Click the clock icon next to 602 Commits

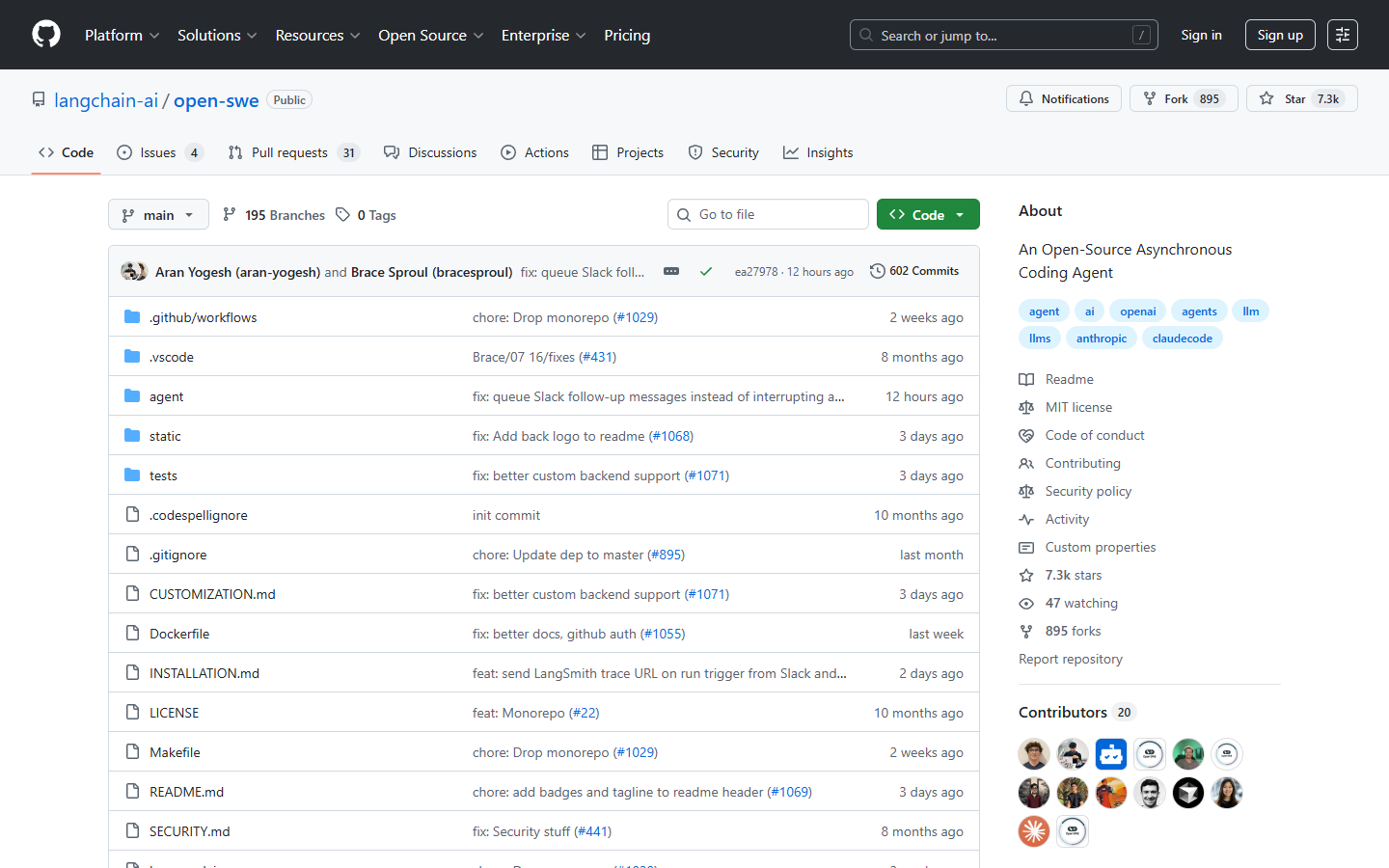(x=877, y=271)
